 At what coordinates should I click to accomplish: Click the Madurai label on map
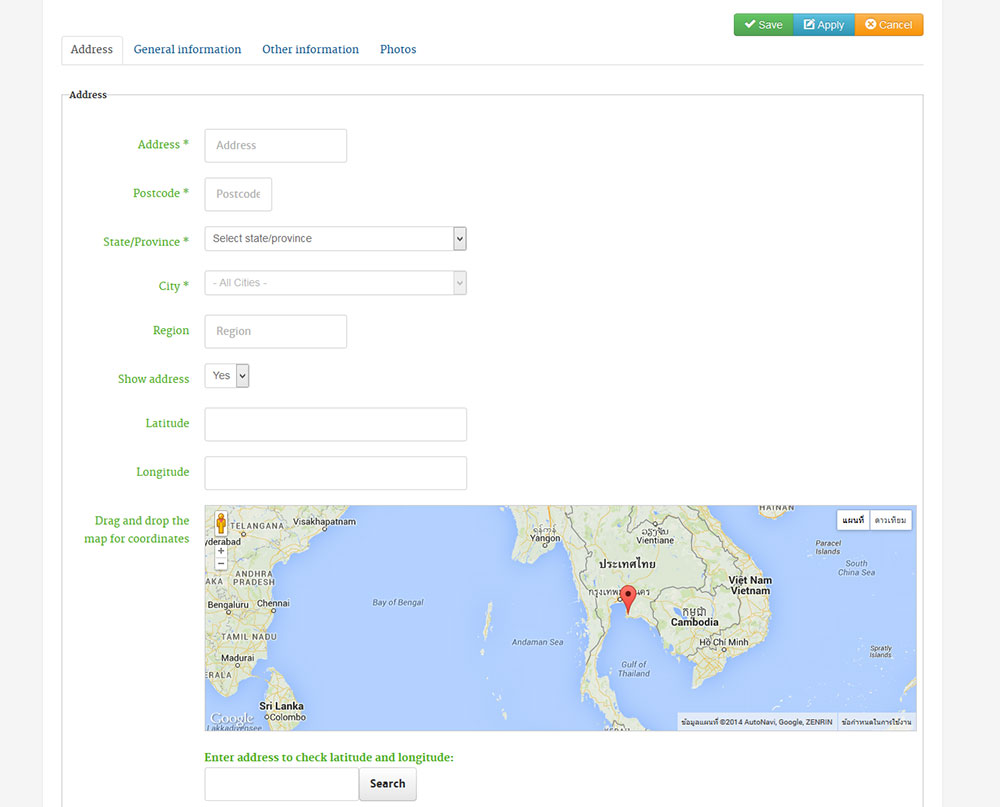click(x=237, y=658)
